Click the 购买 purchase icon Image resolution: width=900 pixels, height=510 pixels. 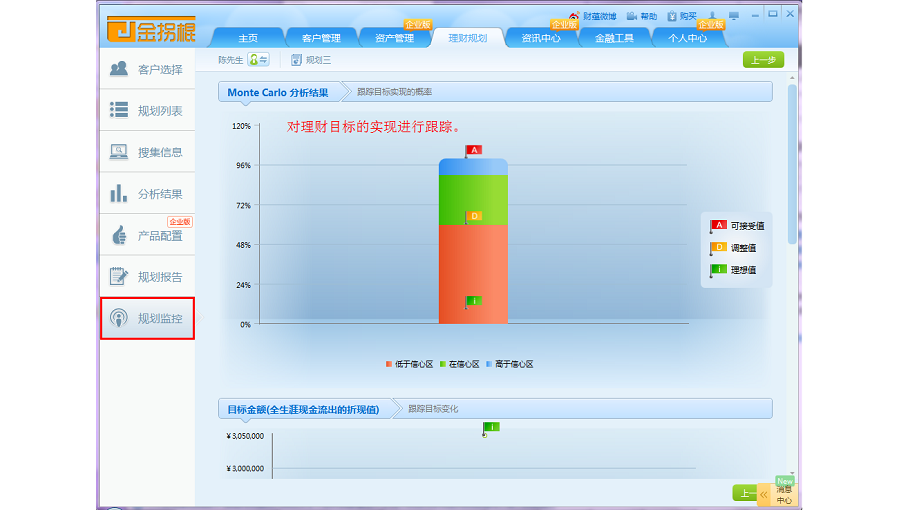681,16
